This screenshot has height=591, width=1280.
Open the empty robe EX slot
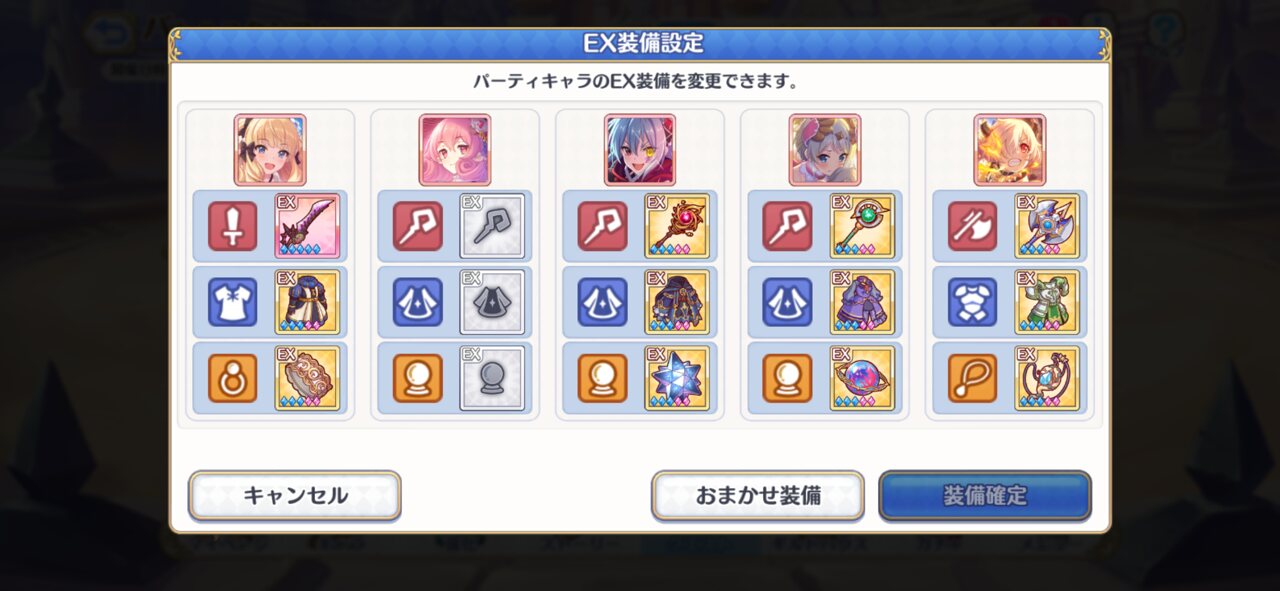[x=492, y=302]
